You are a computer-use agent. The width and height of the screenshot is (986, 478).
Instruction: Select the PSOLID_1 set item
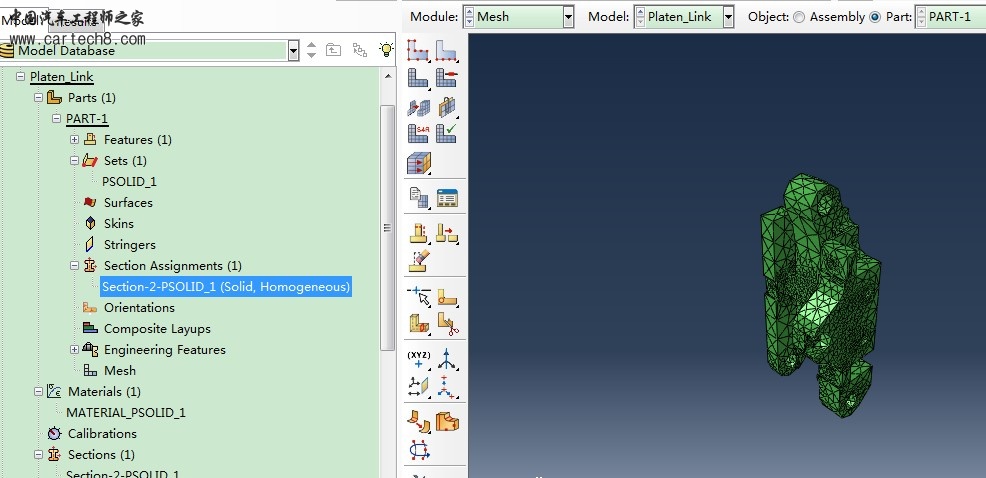point(129,181)
